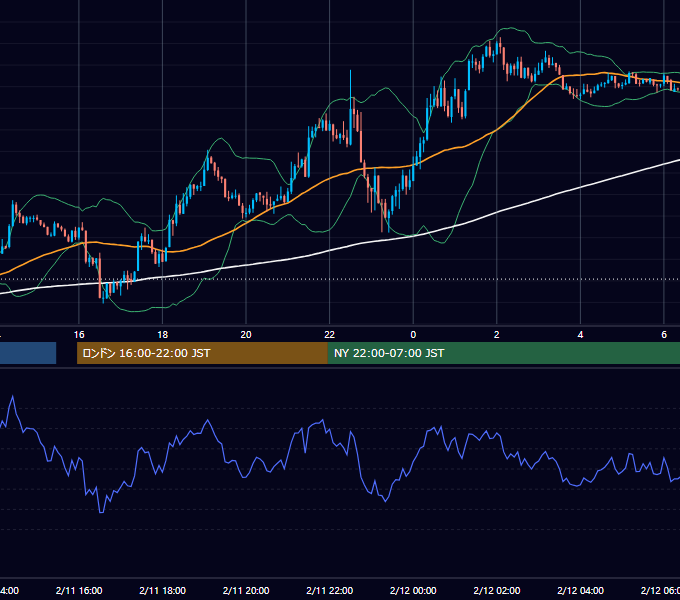Click the blue session bar left of ロンドン
Screen dimensions: 680x600
tap(28, 353)
